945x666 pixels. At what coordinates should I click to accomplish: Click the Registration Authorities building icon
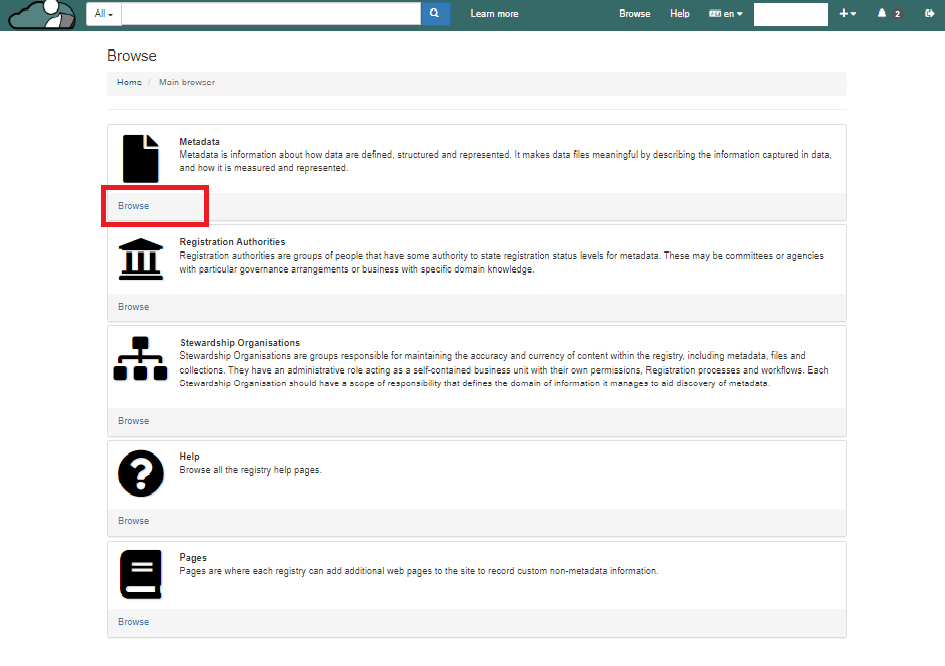[140, 259]
